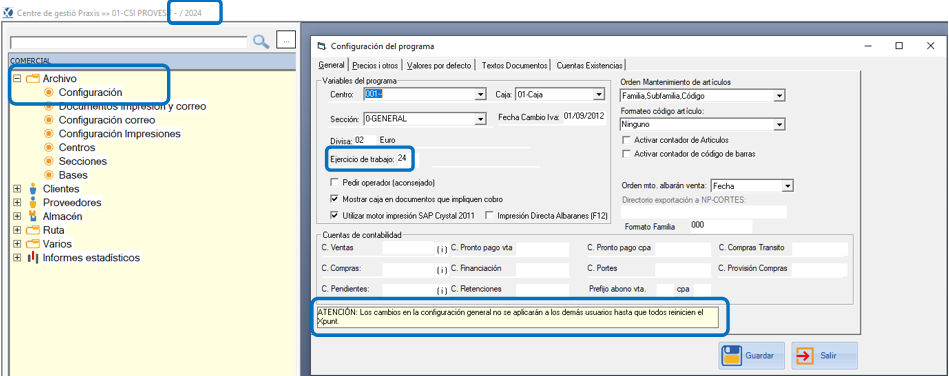
Task: Expand the Ruta node
Action: (17, 231)
